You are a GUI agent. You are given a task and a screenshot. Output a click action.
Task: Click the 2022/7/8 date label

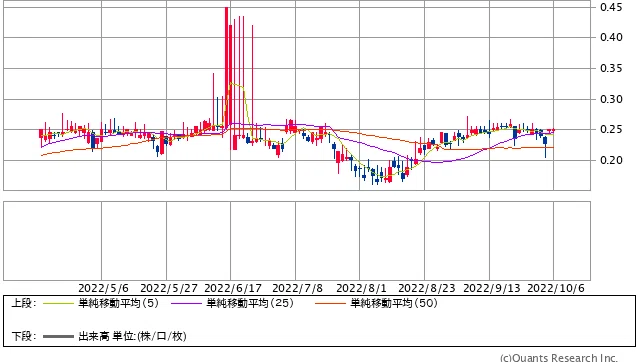coord(297,288)
